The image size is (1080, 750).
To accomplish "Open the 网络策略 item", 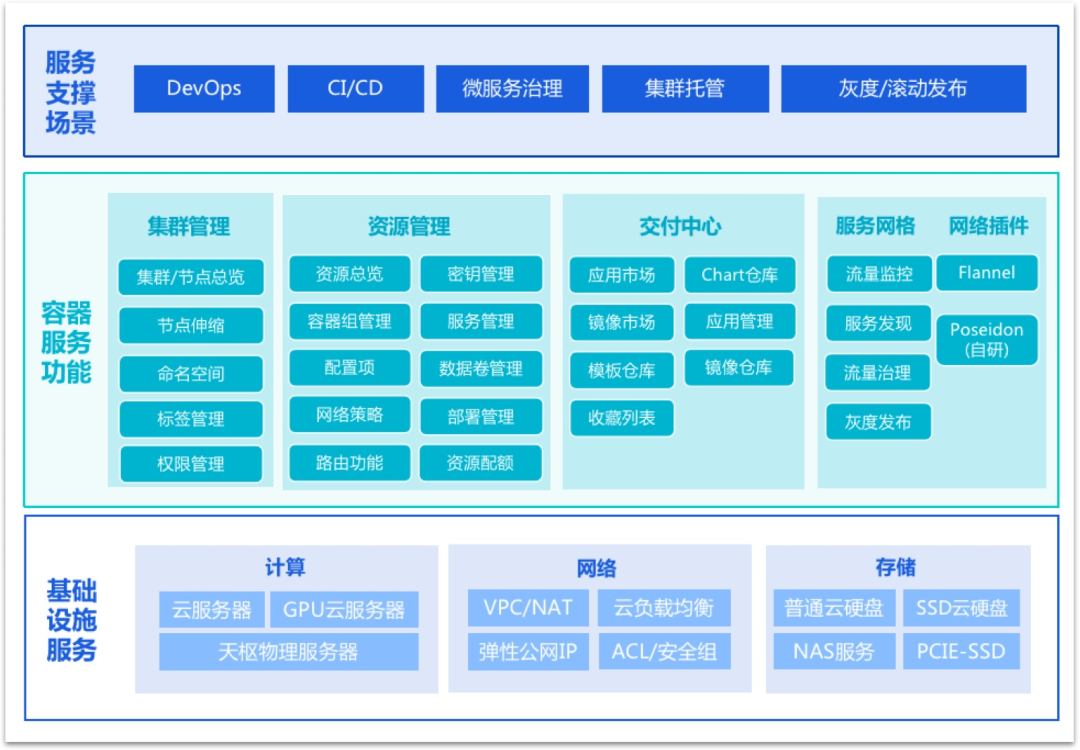I will pos(349,415).
